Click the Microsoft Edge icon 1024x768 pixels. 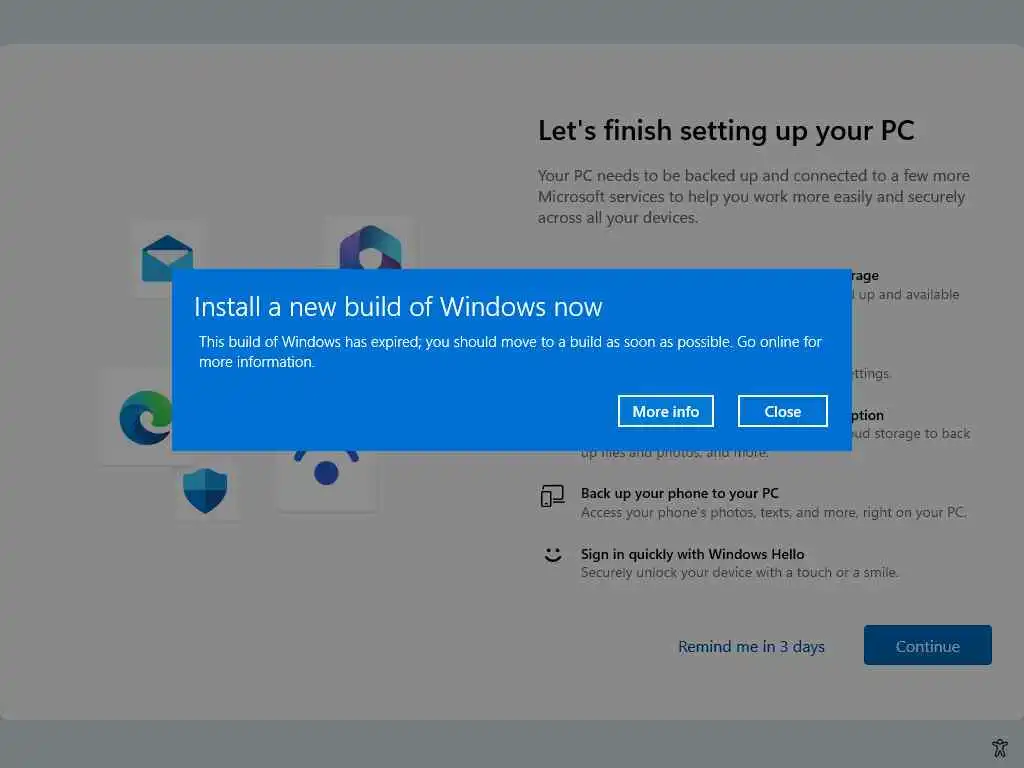click(x=146, y=417)
